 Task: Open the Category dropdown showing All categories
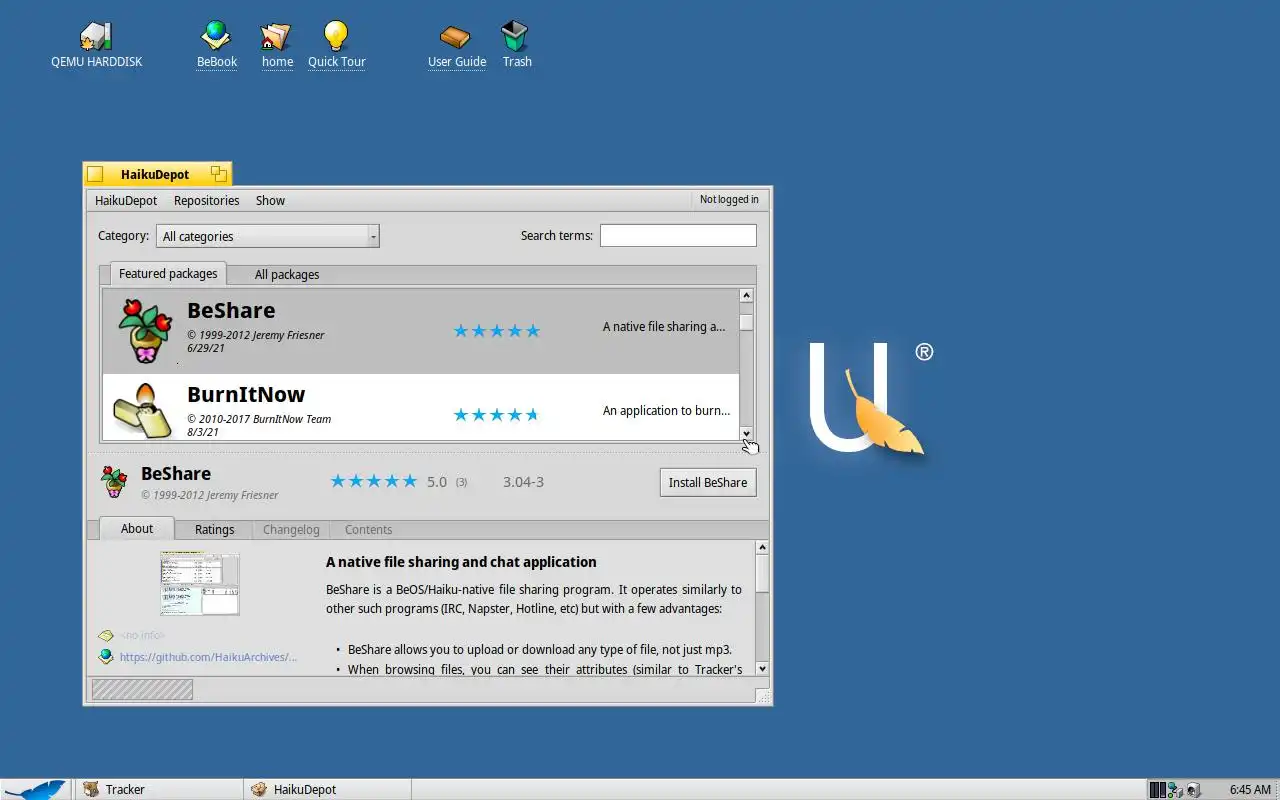tap(267, 236)
